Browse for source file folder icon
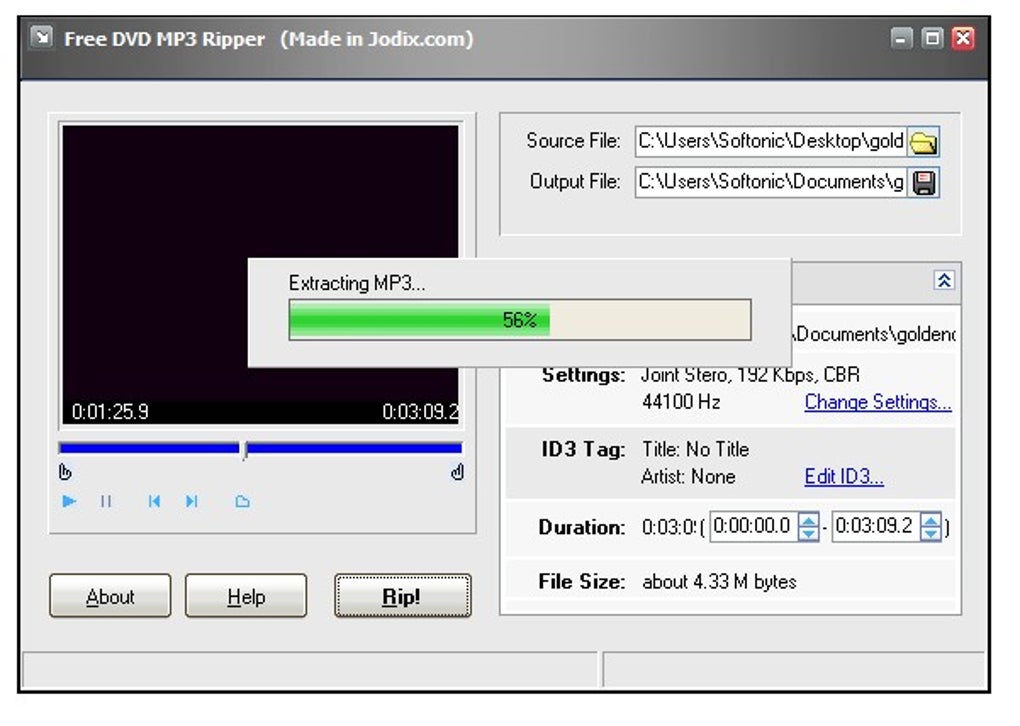The image size is (1020, 726). 923,141
